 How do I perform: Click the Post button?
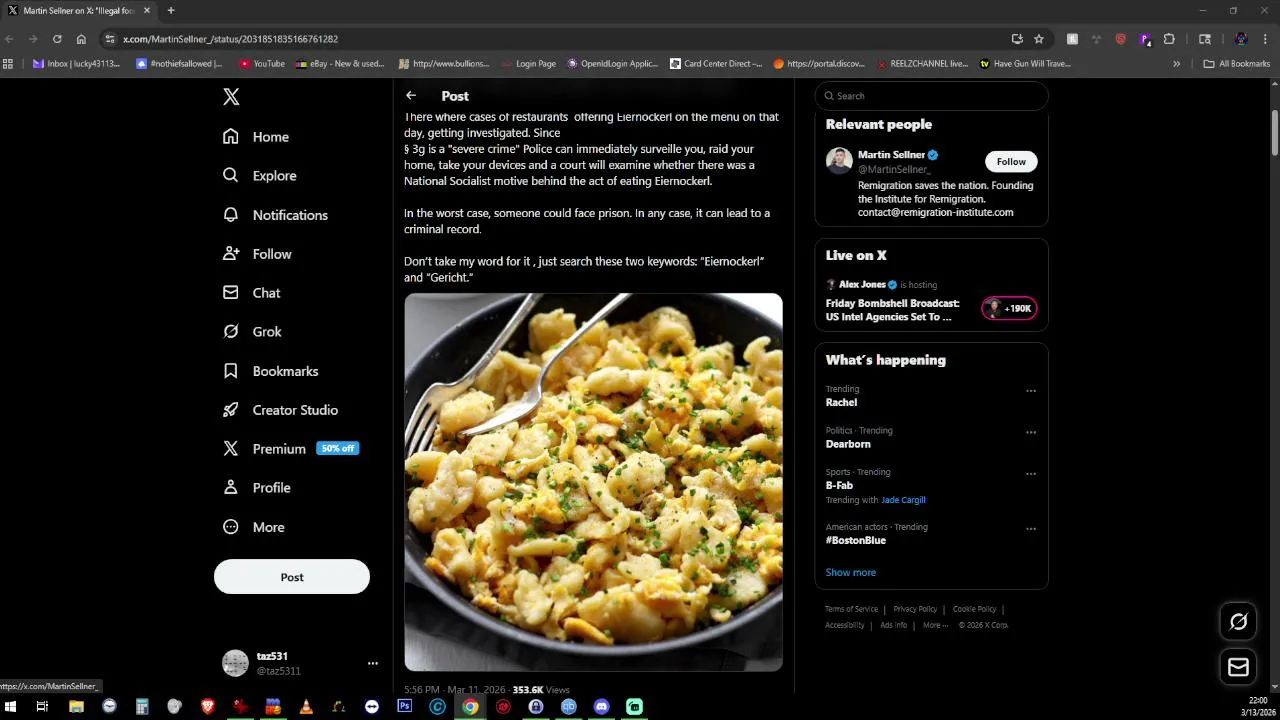[292, 577]
